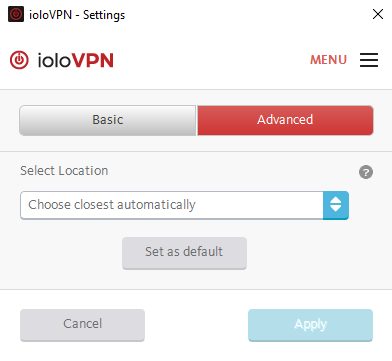Cancel the settings changes
The height and width of the screenshot is (361, 392).
pos(82,325)
